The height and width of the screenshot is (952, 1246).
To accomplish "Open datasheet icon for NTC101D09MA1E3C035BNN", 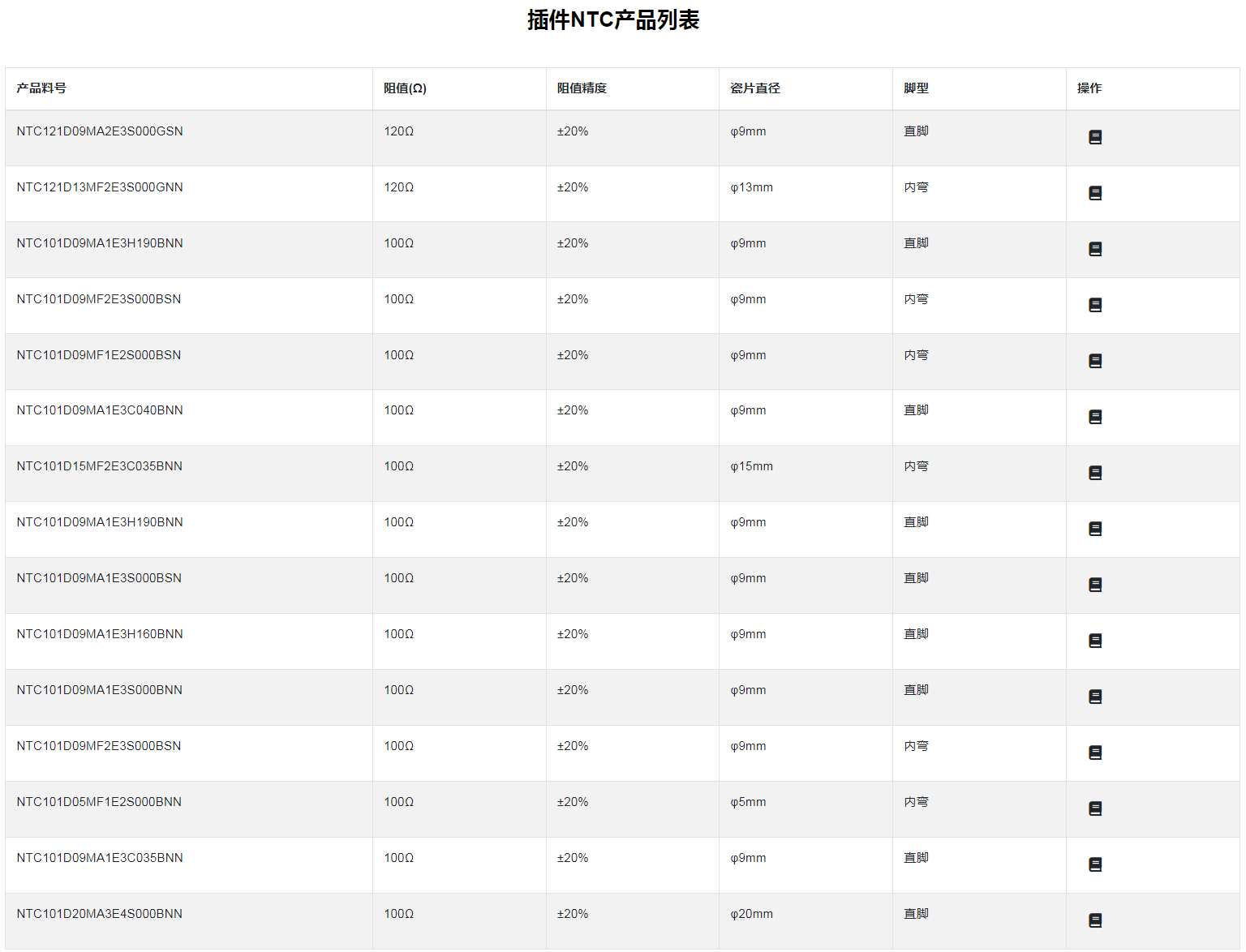I will tap(1094, 864).
